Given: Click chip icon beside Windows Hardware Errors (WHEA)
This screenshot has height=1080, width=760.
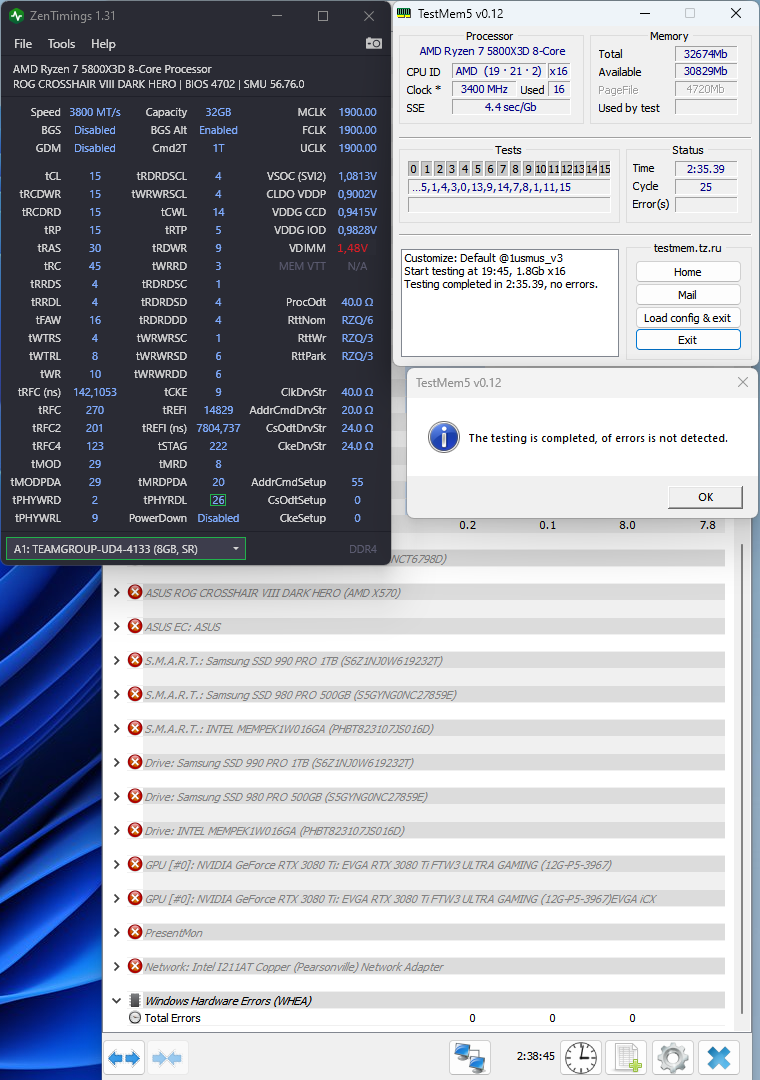Looking at the screenshot, I should click(135, 1000).
